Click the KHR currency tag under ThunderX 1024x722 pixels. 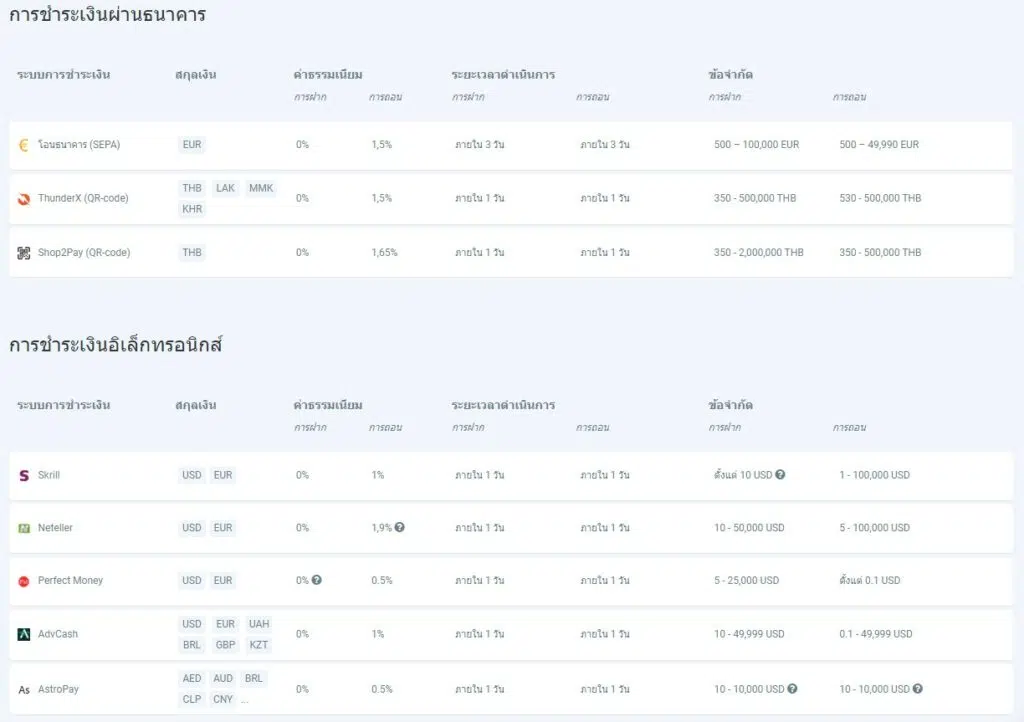coord(192,209)
